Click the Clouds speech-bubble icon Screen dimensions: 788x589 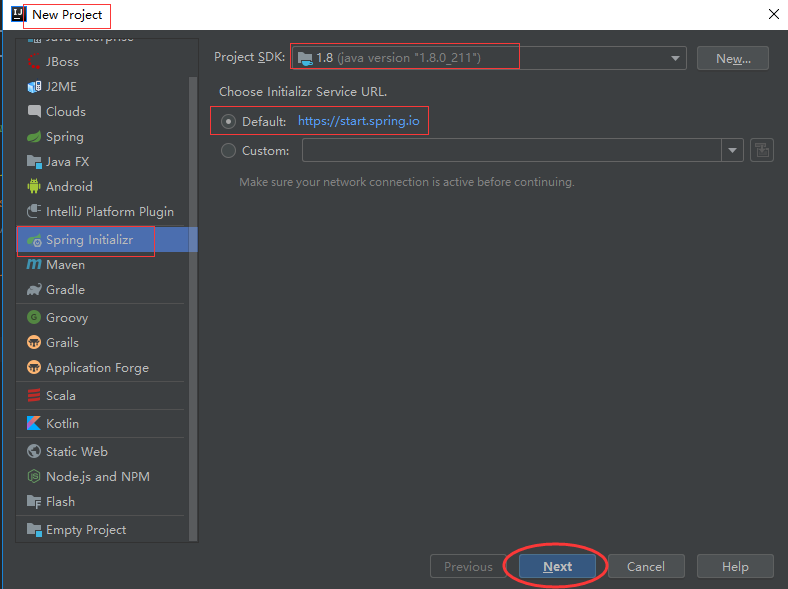point(34,112)
